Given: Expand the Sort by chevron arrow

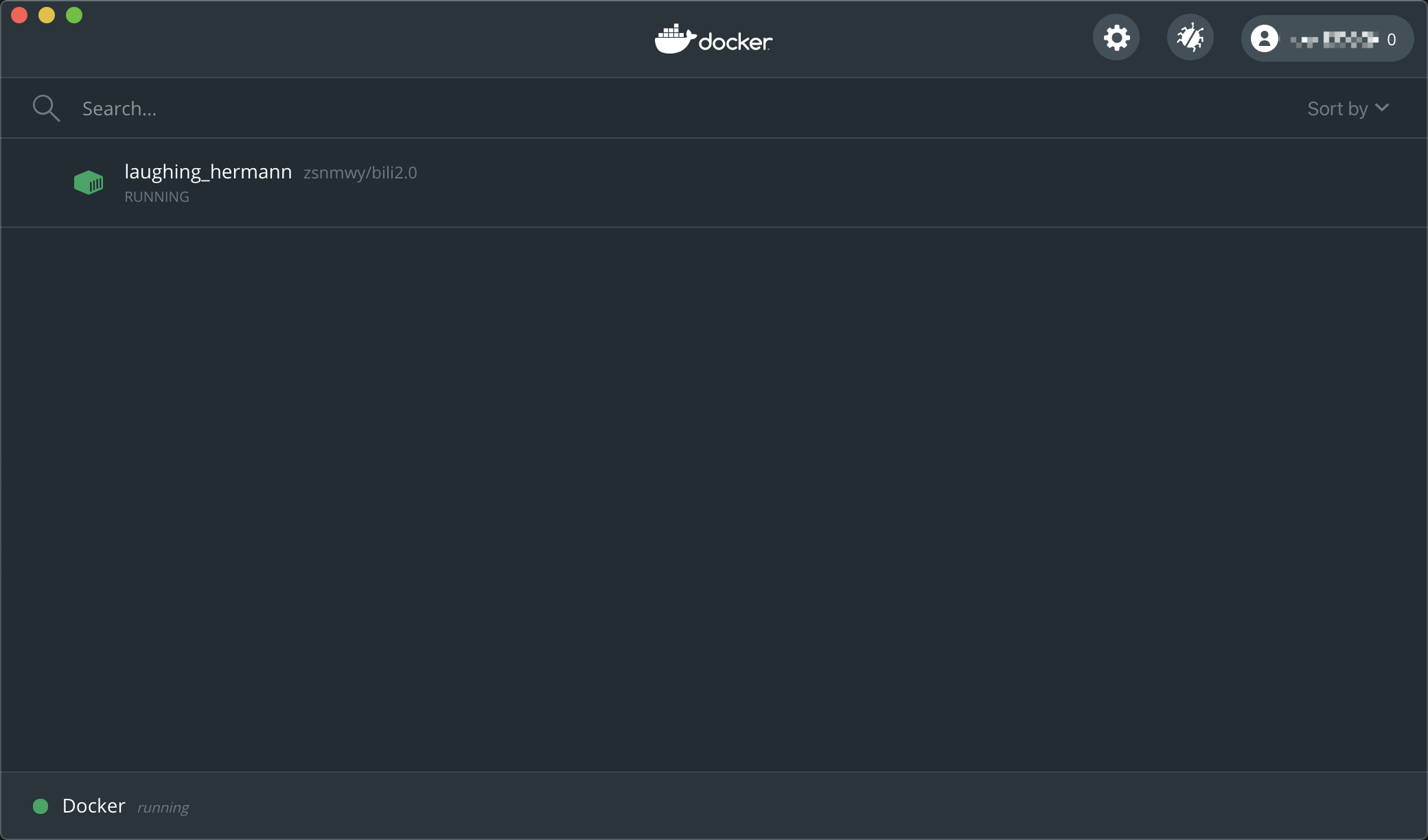Looking at the screenshot, I should (x=1382, y=108).
